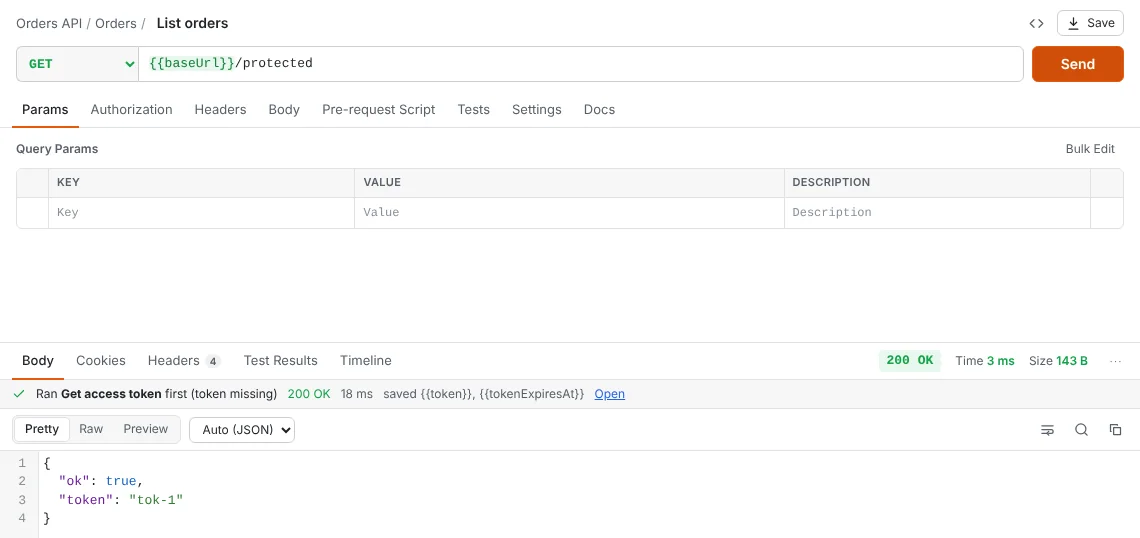The width and height of the screenshot is (1140, 538).
Task: Copy the response body icon
Action: 1115,430
